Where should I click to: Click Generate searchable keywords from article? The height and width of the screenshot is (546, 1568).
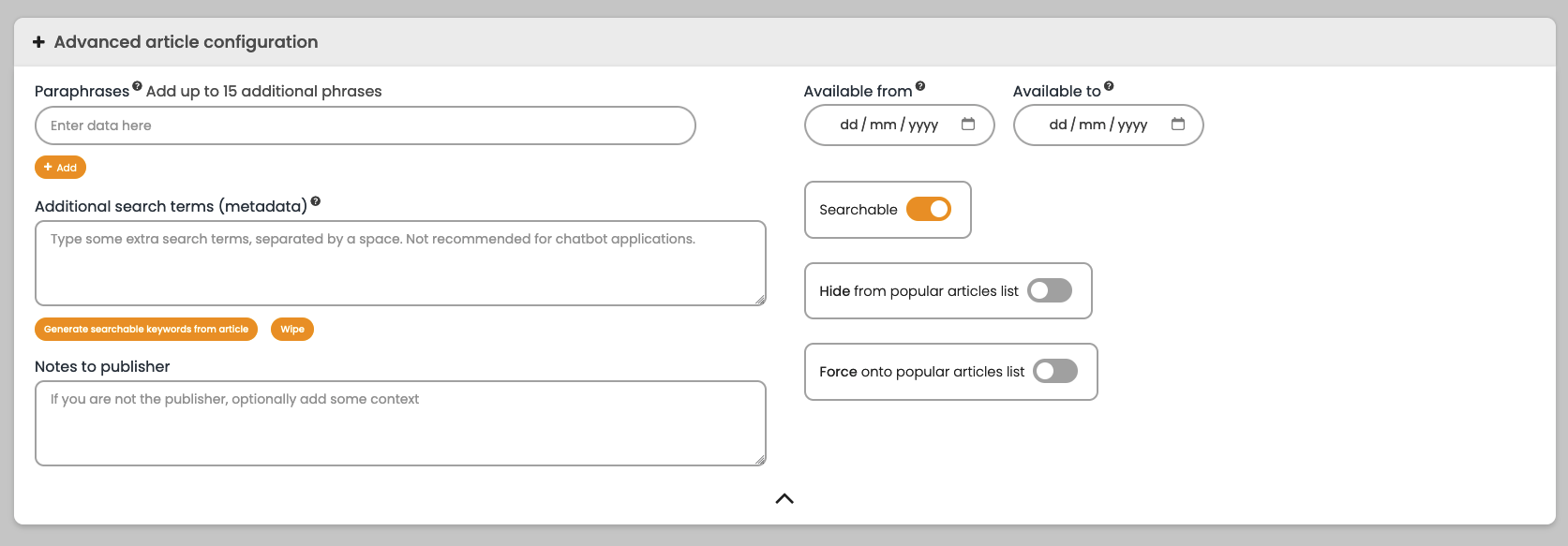pyautogui.click(x=146, y=329)
